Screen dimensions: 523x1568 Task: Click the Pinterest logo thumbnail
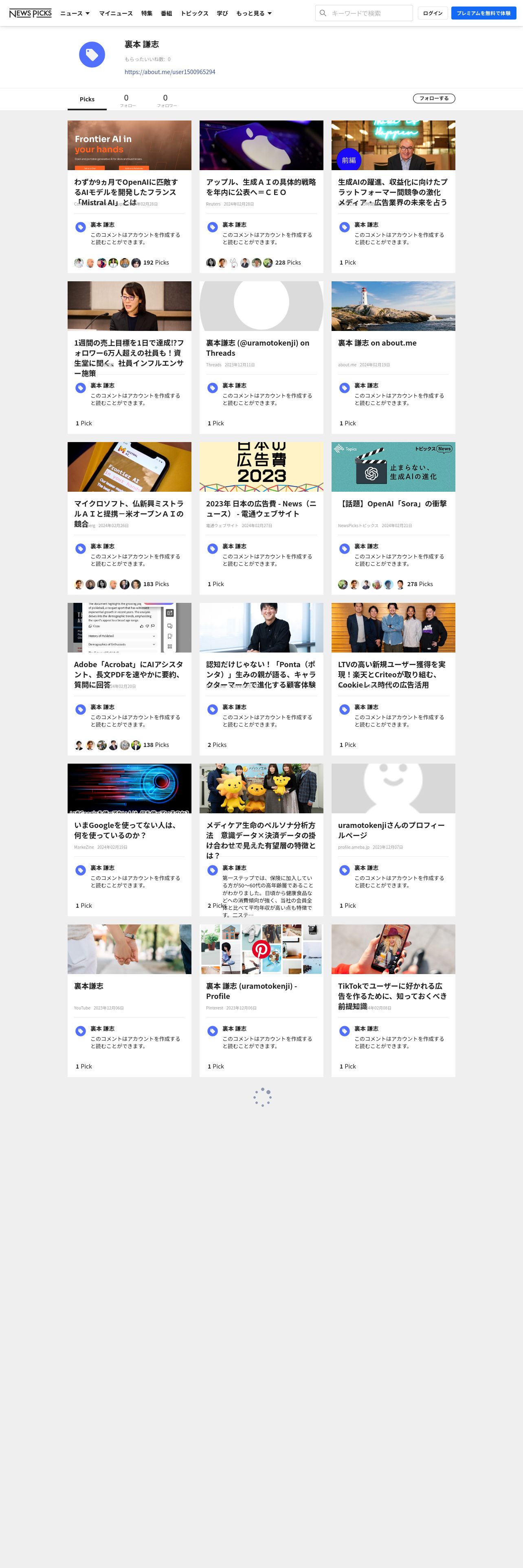pyautogui.click(x=261, y=949)
